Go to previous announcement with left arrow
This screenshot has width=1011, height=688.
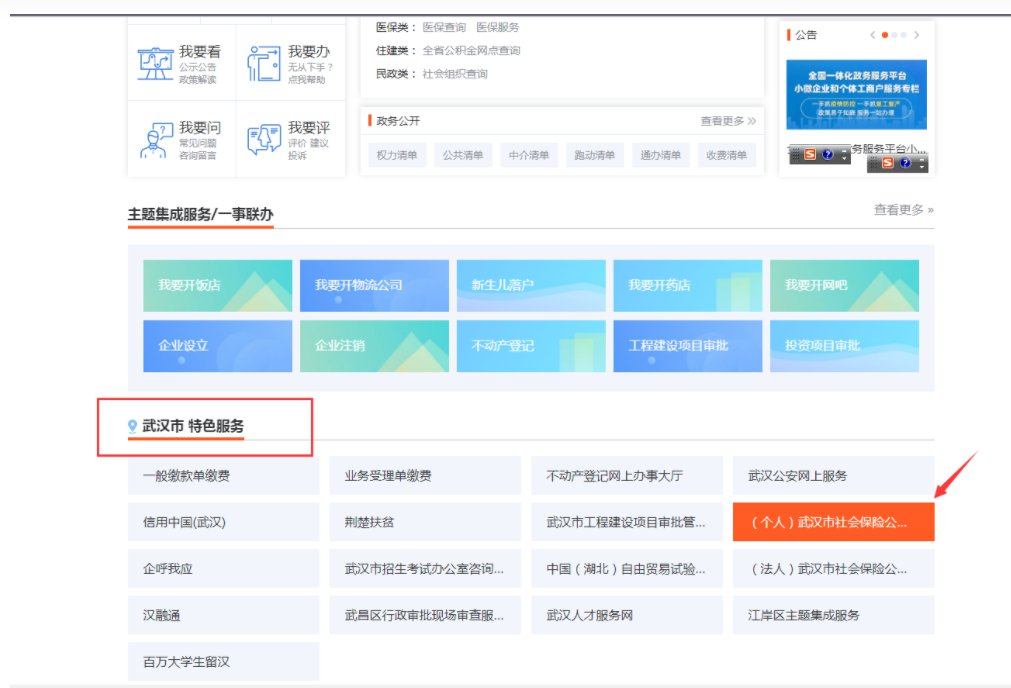click(x=872, y=35)
